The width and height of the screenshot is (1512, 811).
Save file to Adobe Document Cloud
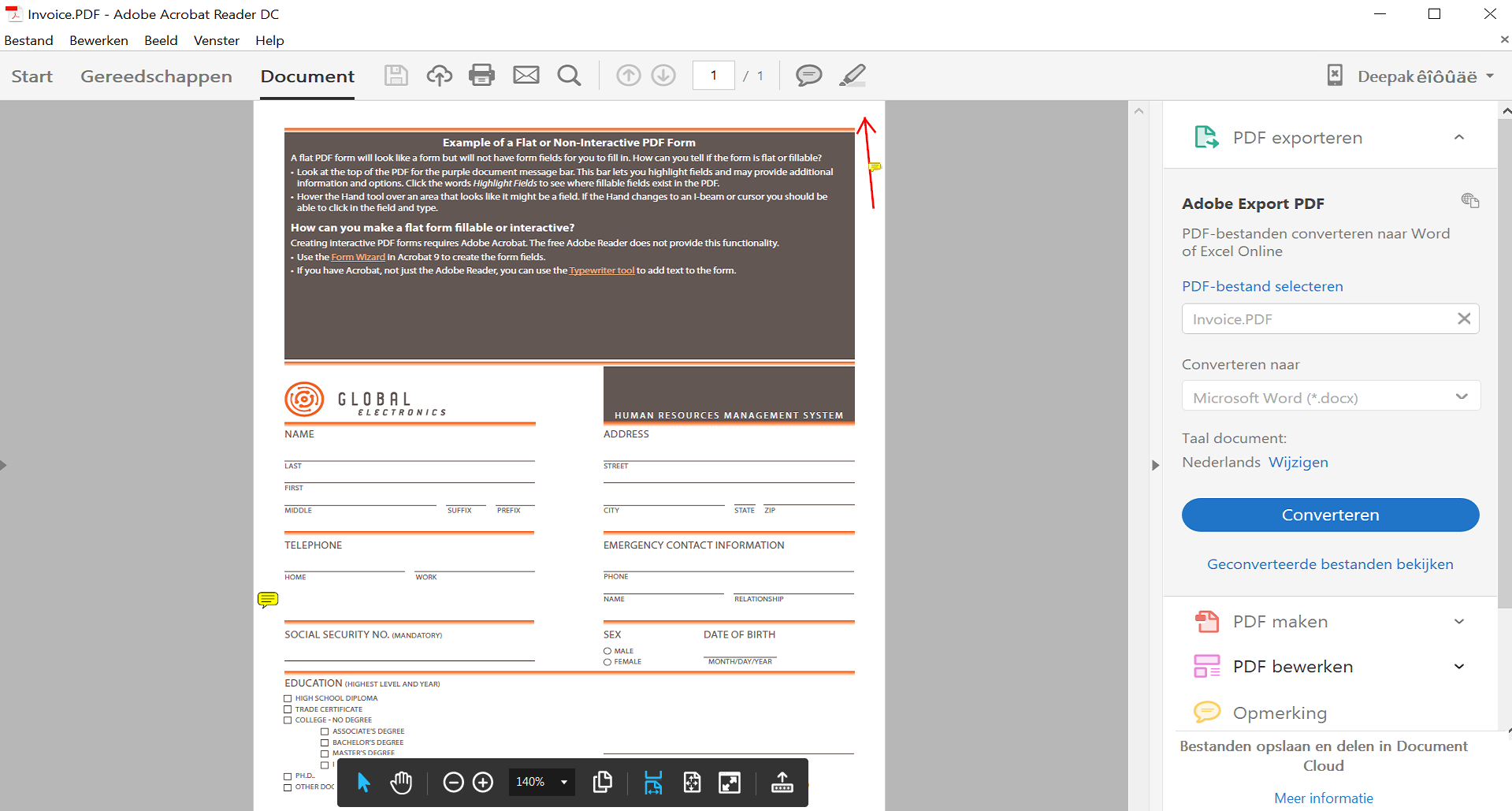[439, 75]
